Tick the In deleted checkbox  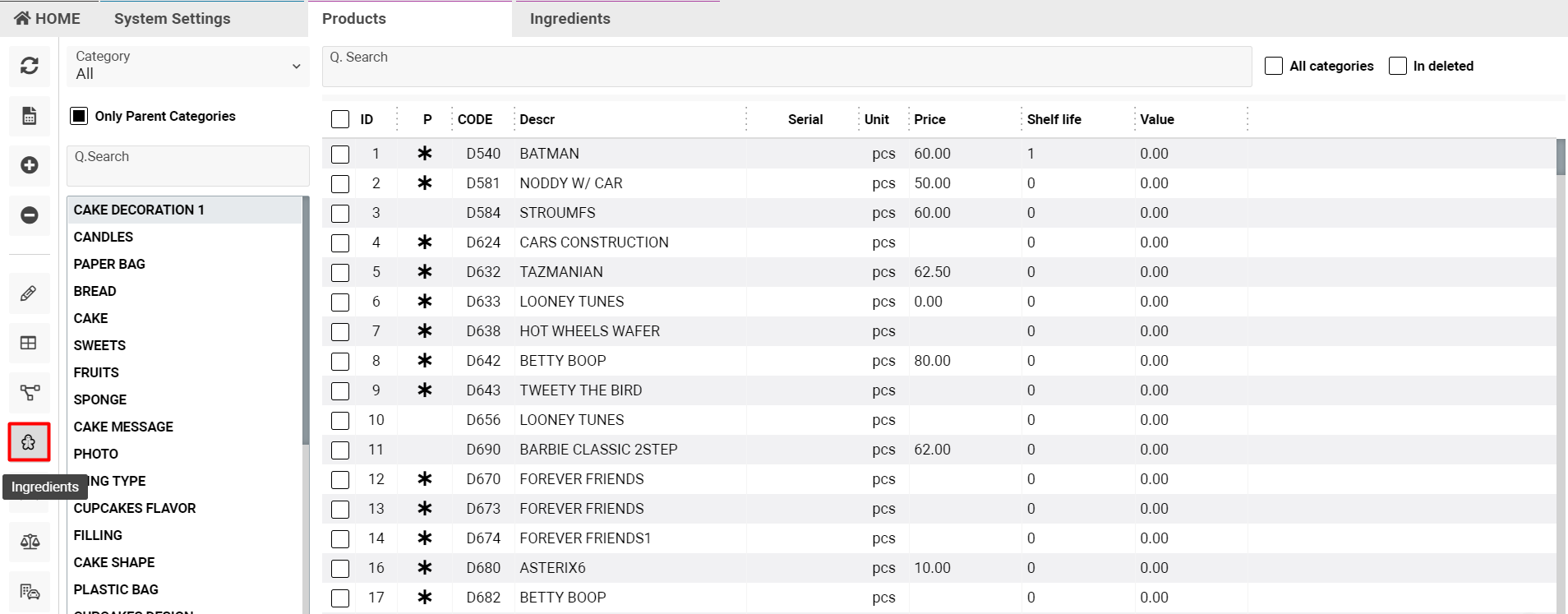[x=1398, y=66]
